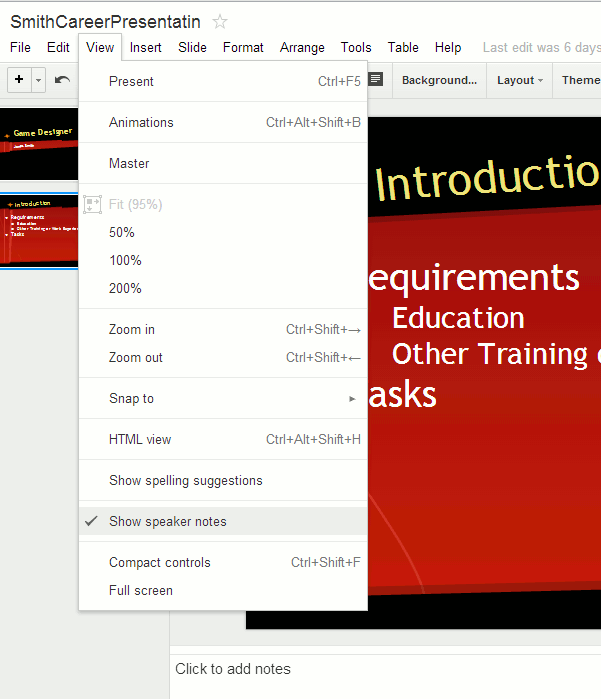Click the Other Training bullet on slide
The height and width of the screenshot is (699, 601).
496,354
